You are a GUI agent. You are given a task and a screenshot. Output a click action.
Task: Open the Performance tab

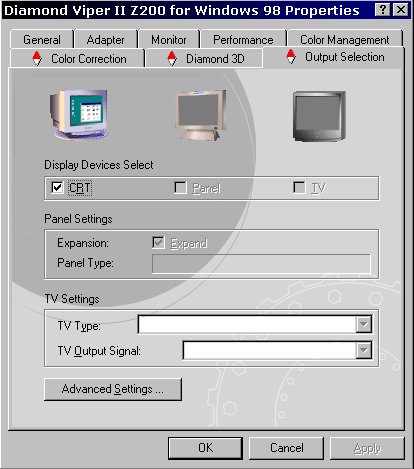[243, 40]
